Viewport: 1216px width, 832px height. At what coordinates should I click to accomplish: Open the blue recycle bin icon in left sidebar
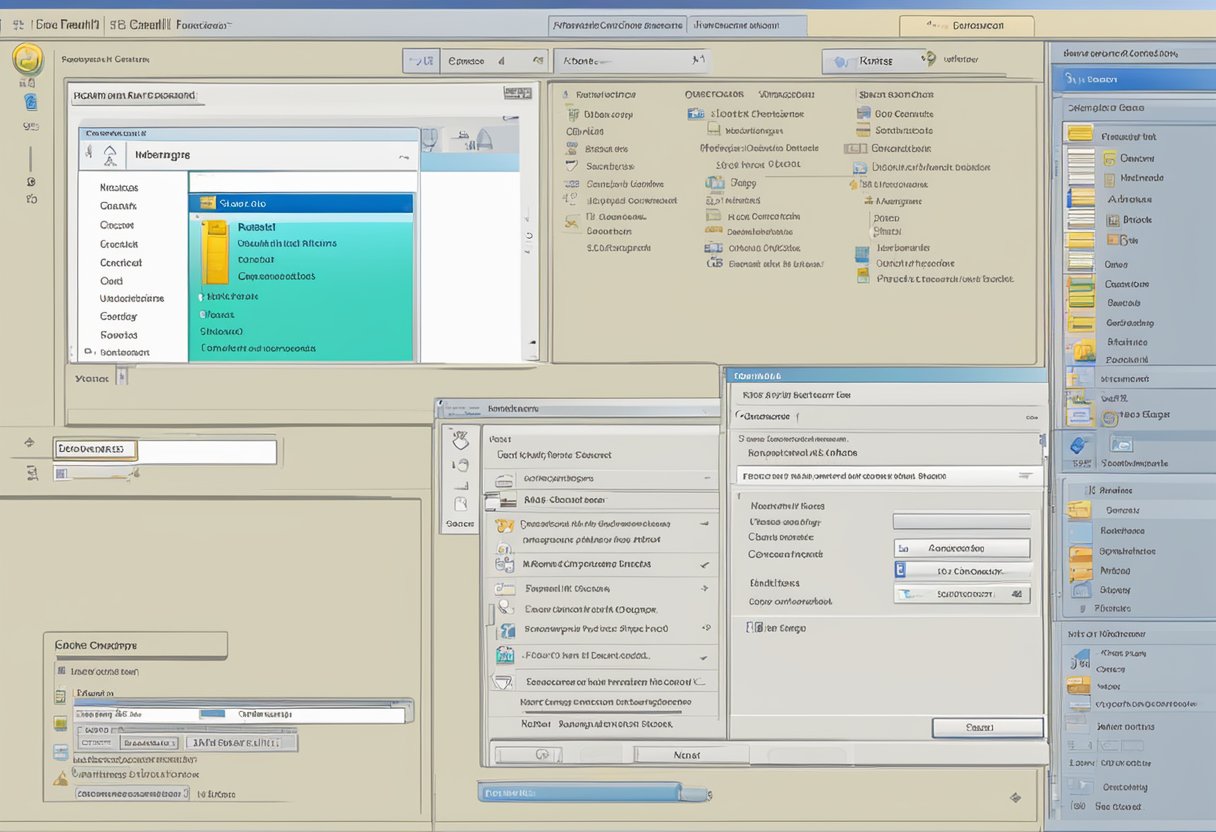pyautogui.click(x=30, y=99)
